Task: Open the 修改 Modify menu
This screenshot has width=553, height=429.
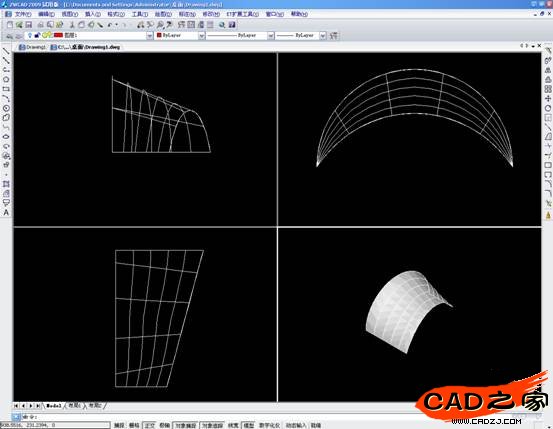Action: tap(211, 14)
